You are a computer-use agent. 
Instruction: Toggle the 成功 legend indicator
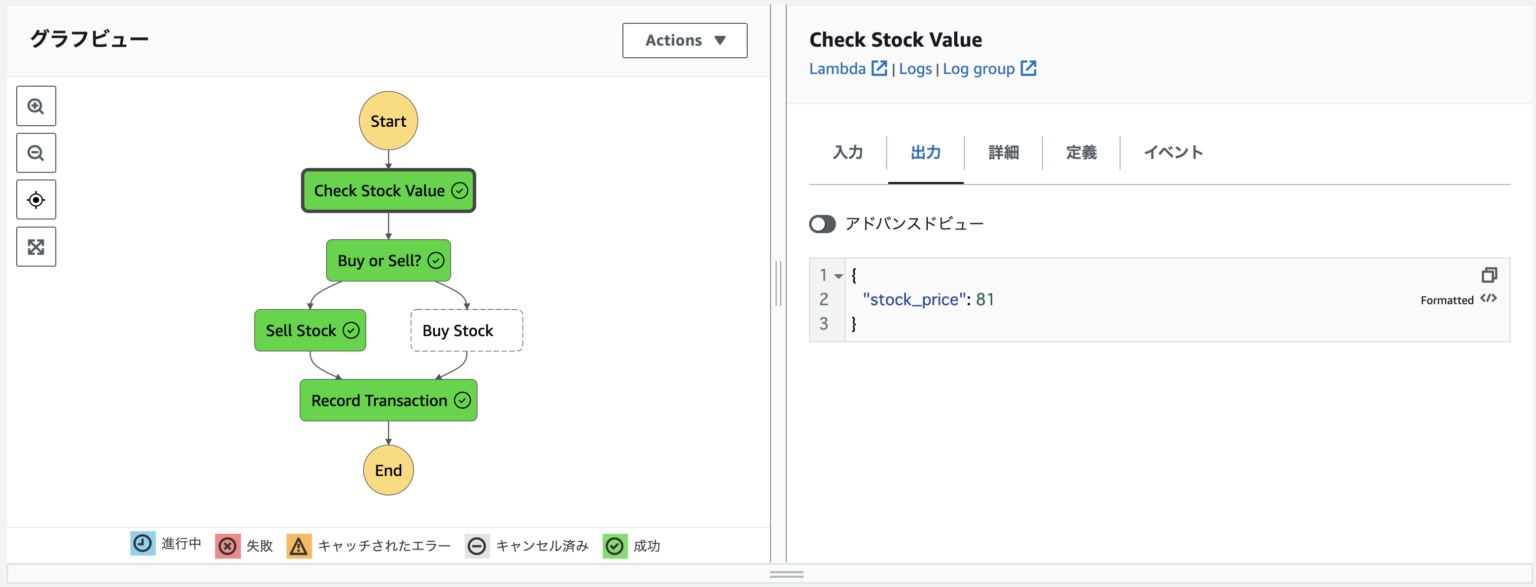tap(614, 545)
